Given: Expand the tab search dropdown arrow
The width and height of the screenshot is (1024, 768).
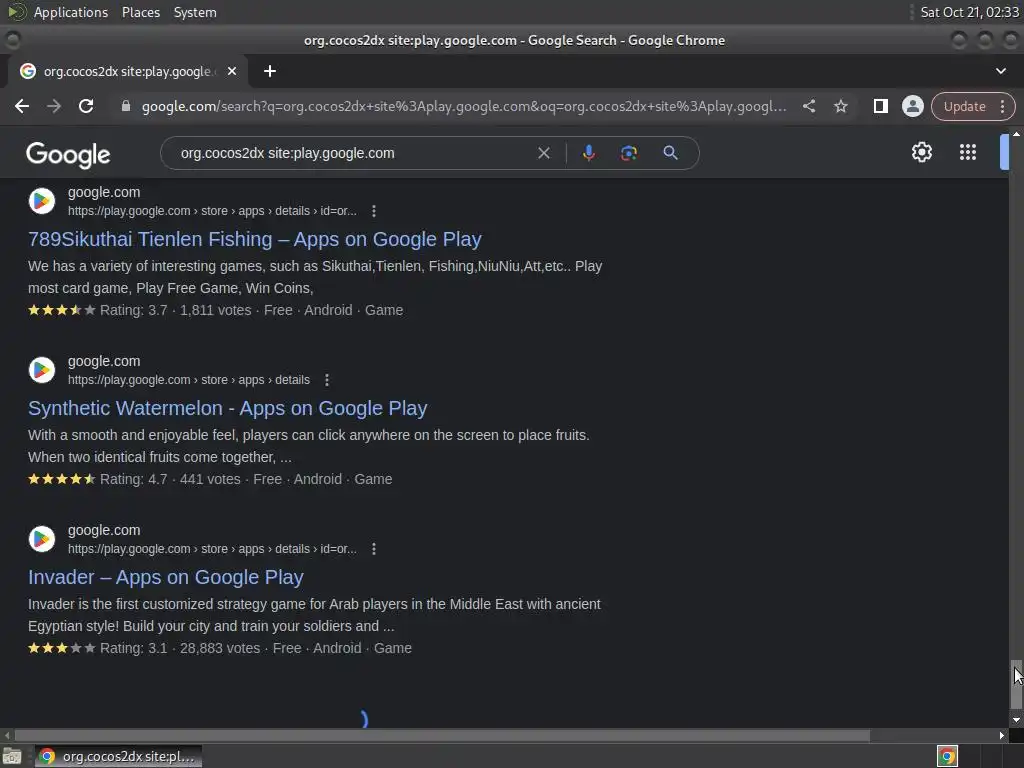Looking at the screenshot, I should coord(1000,71).
